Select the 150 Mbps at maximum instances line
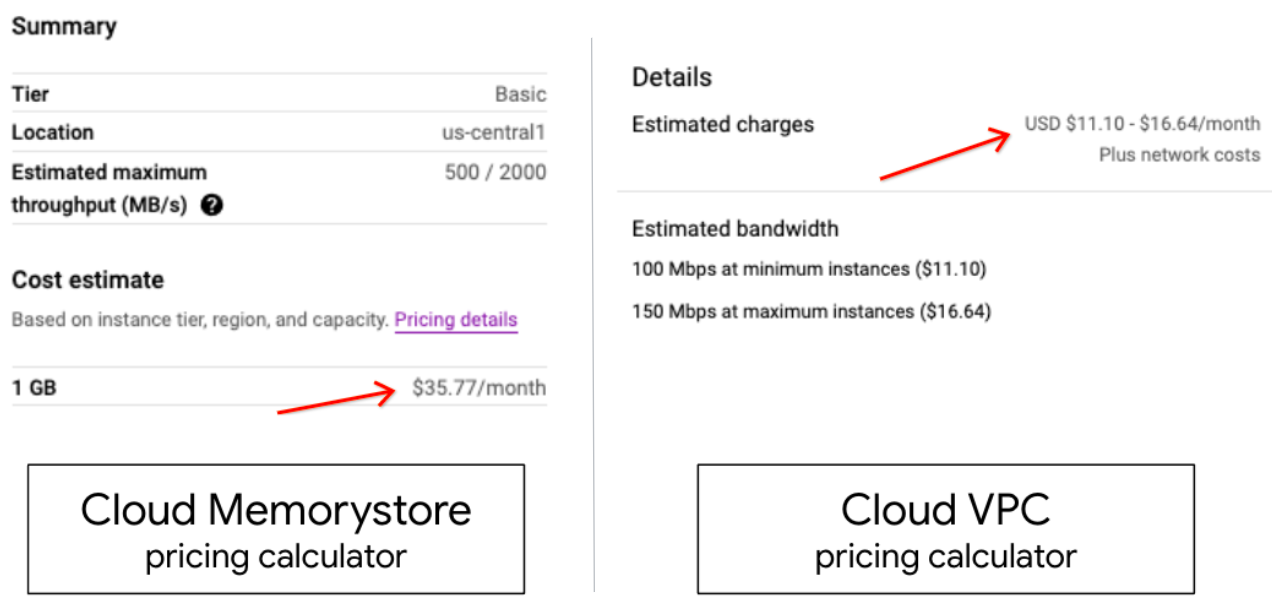 [x=811, y=311]
